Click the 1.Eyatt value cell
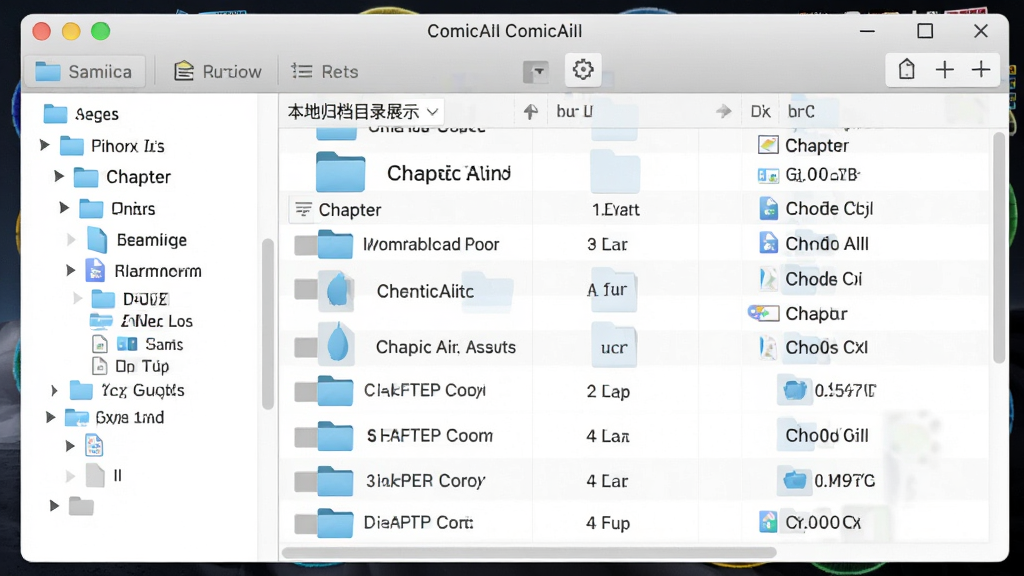1024x576 pixels. point(615,210)
